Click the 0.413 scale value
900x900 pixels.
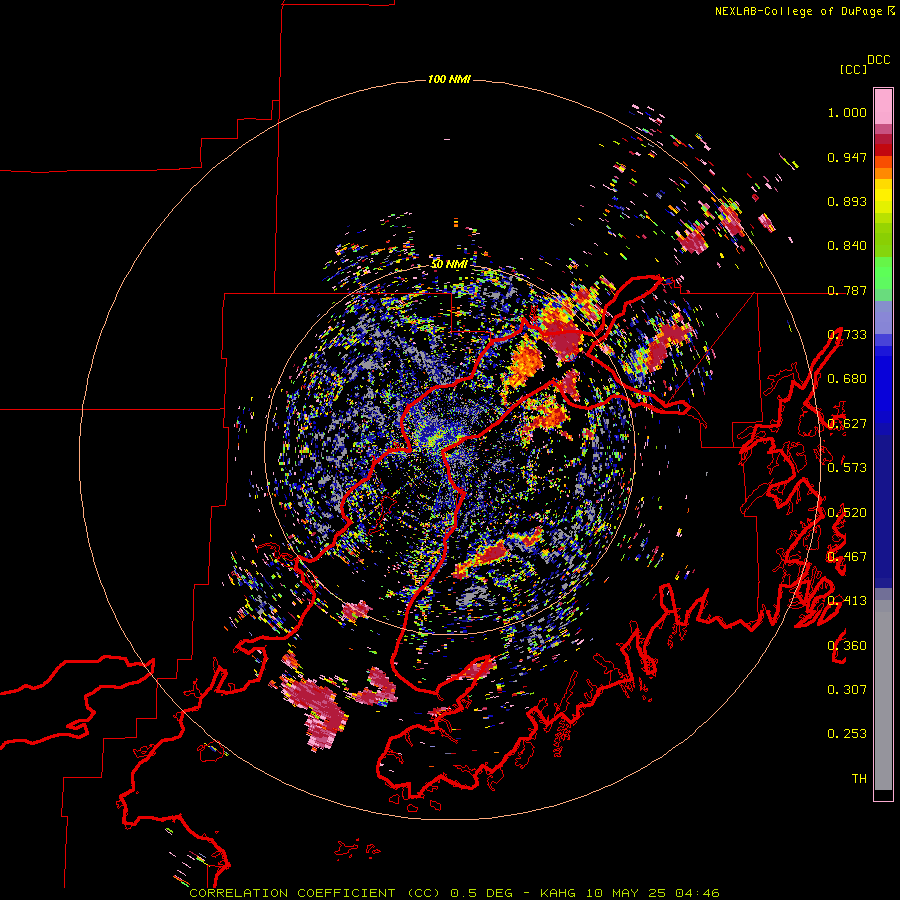pyautogui.click(x=847, y=600)
